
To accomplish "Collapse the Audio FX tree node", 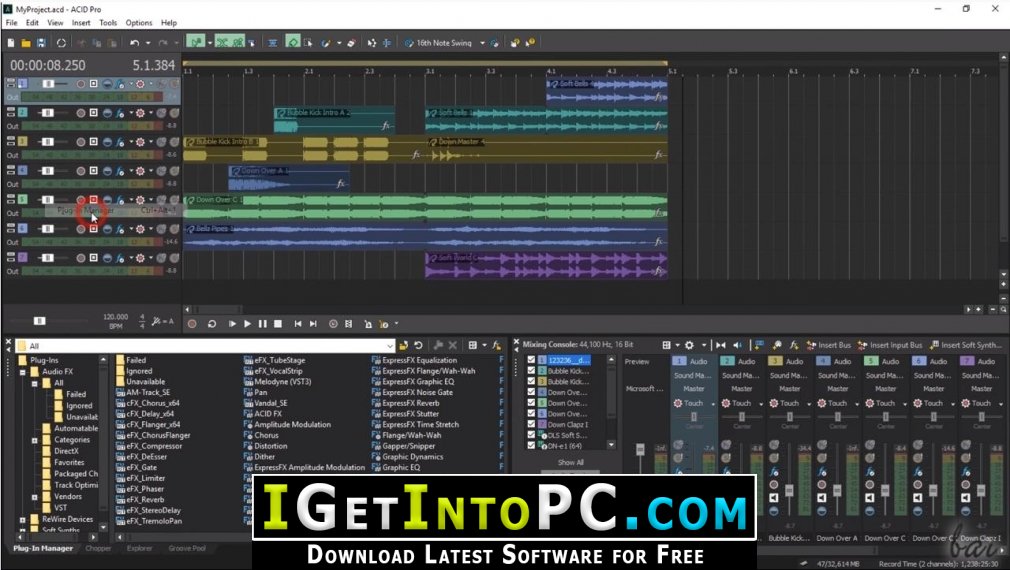I will [x=23, y=372].
